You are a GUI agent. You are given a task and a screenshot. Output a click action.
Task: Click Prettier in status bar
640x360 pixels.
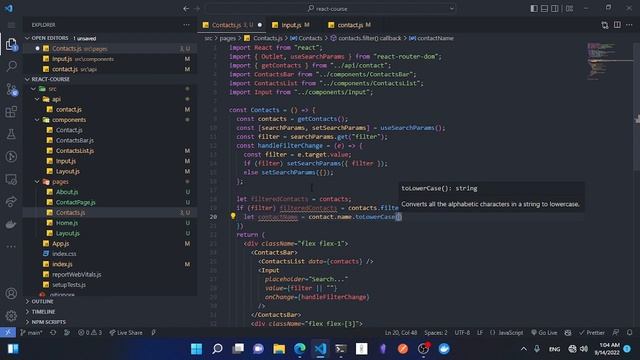pyautogui.click(x=592, y=333)
